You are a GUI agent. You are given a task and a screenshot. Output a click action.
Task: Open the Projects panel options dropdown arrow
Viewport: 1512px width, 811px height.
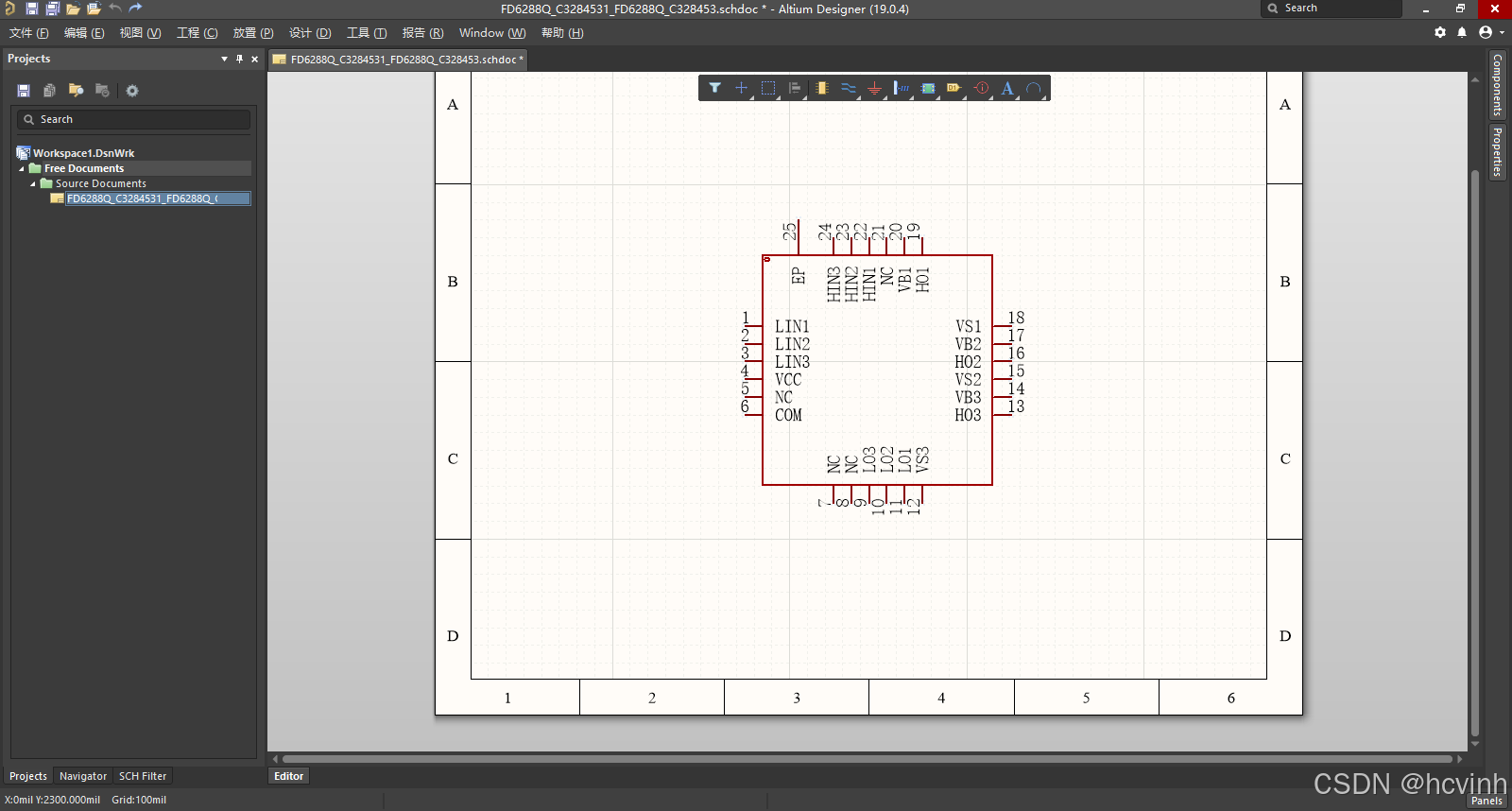(224, 59)
